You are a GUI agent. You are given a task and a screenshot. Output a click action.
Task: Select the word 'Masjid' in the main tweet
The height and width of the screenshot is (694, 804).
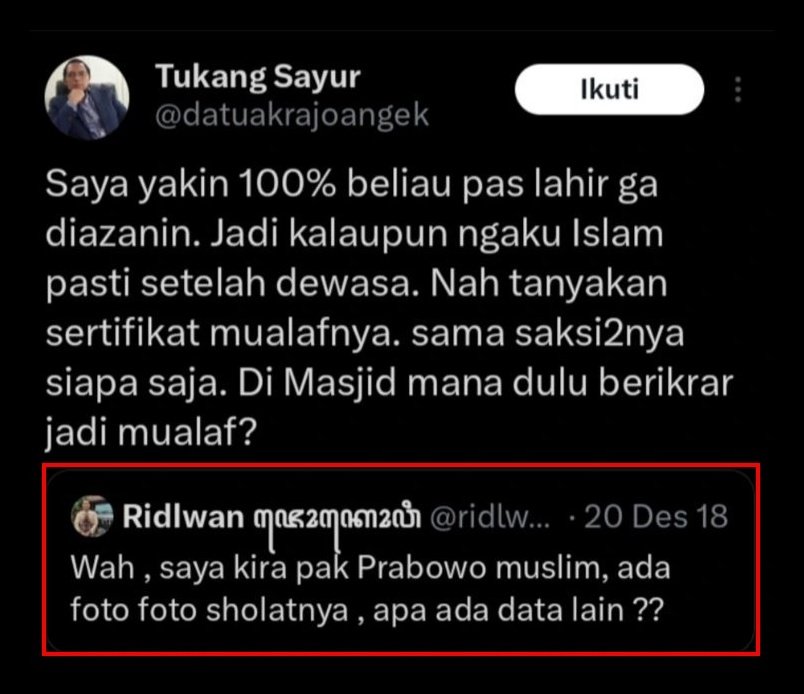tap(340, 383)
